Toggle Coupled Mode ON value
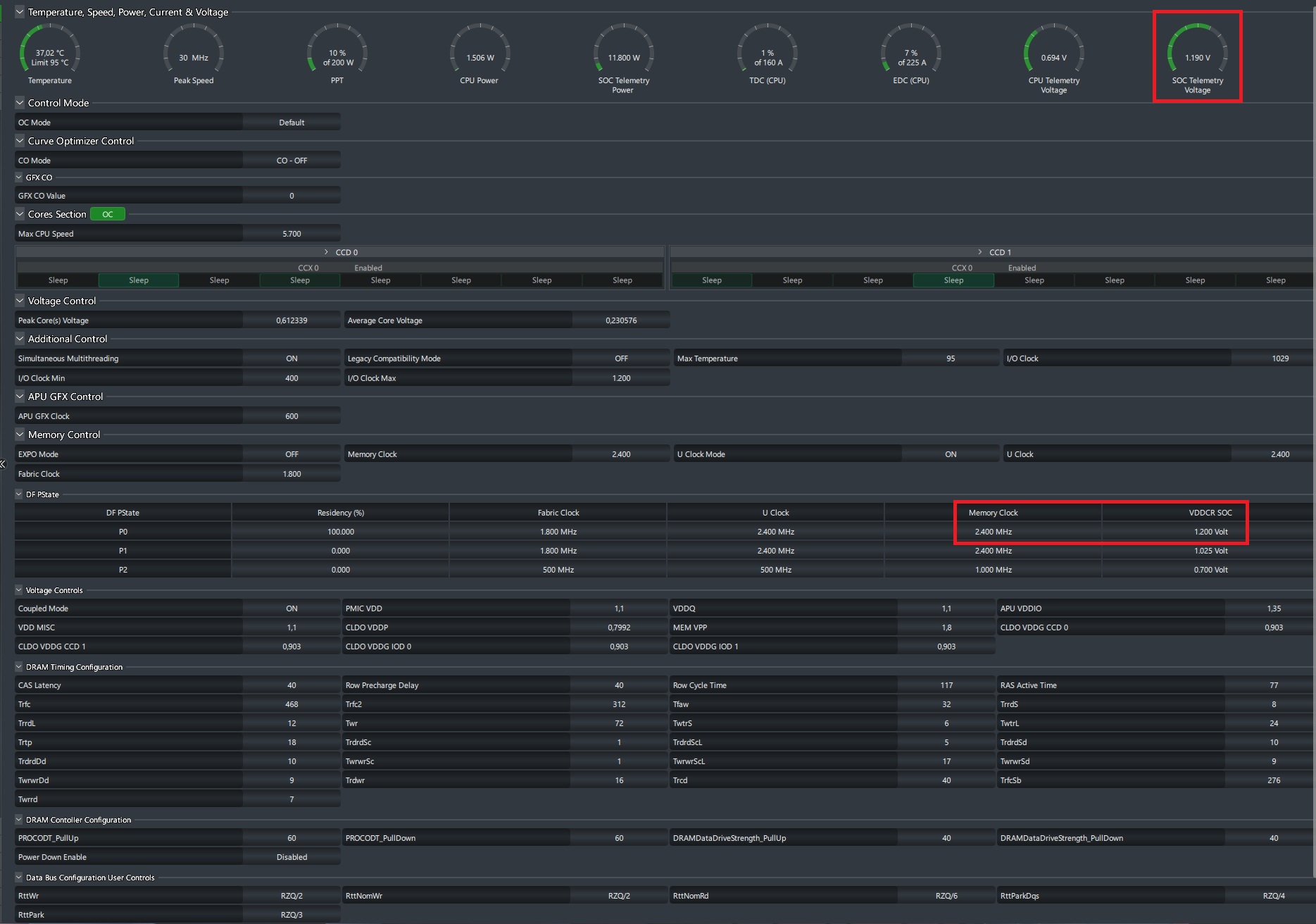1316x924 pixels. coord(292,608)
